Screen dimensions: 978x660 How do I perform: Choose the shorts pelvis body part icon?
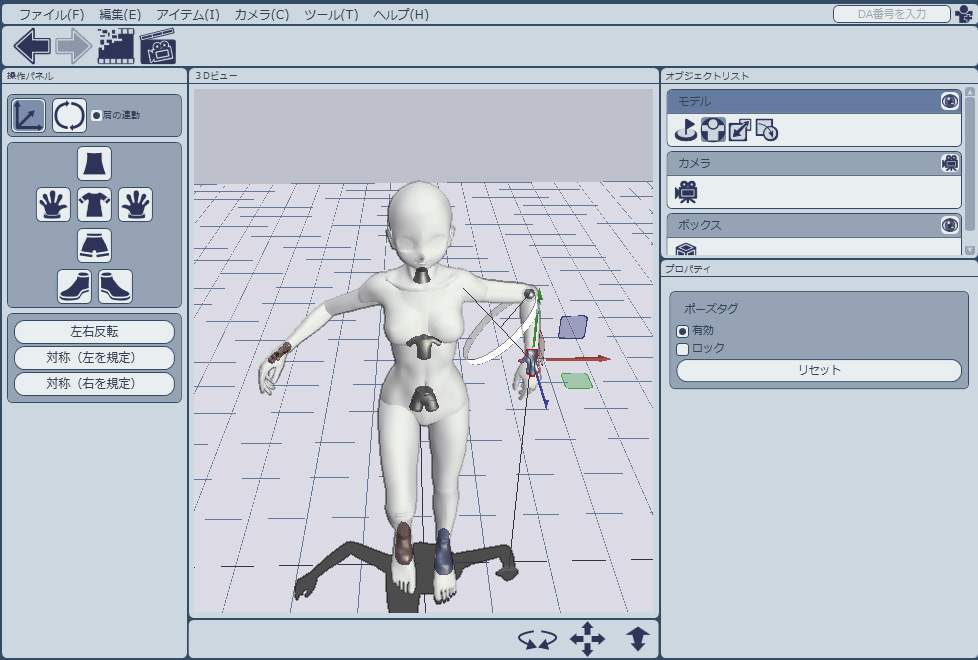pyautogui.click(x=94, y=245)
